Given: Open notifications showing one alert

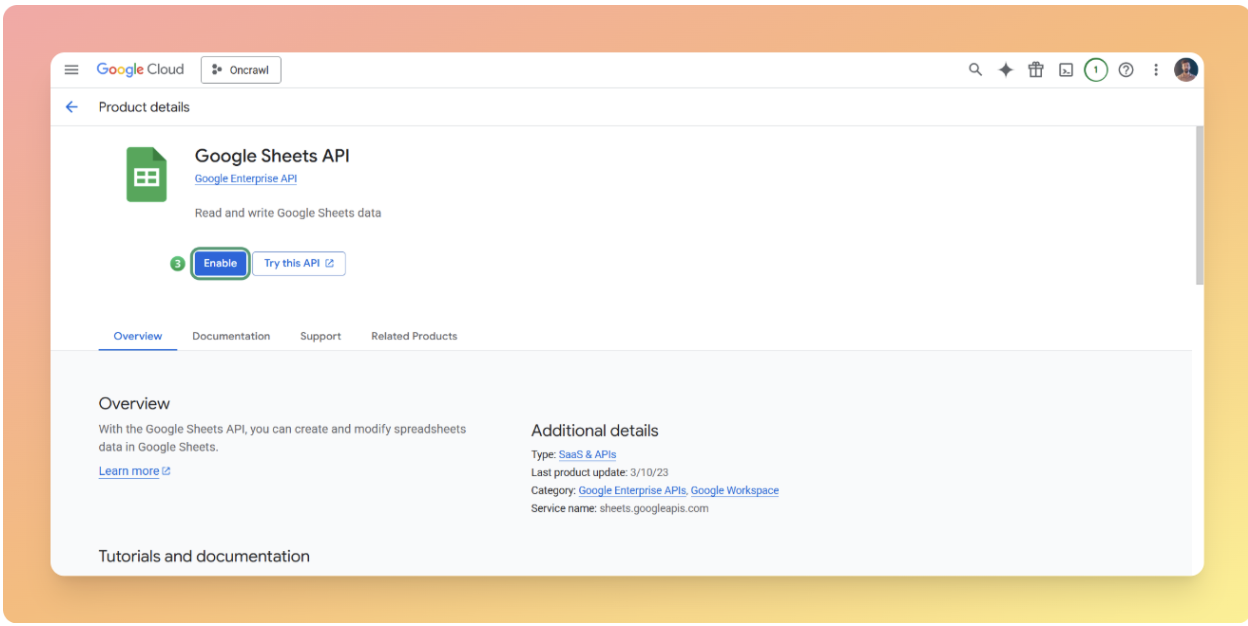Looking at the screenshot, I should click(x=1095, y=69).
